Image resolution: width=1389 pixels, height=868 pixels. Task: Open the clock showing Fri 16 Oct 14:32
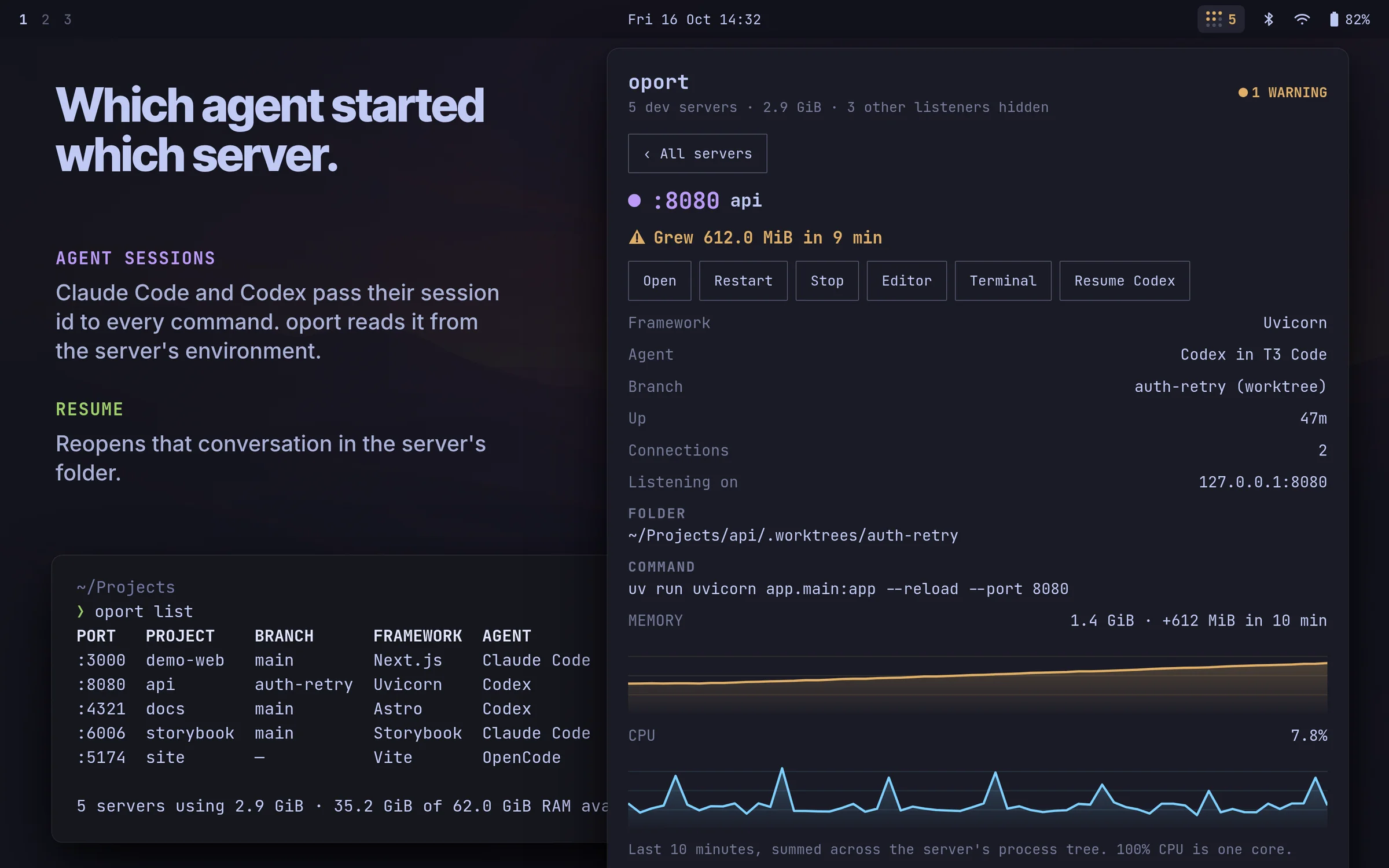[694, 20]
